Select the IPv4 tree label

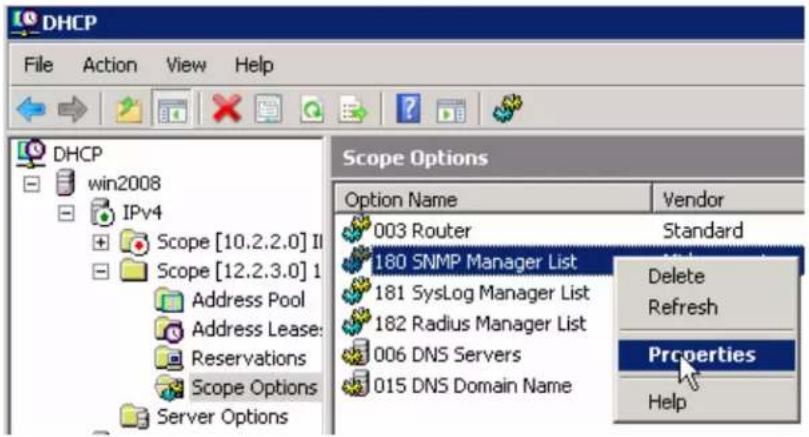[x=142, y=213]
